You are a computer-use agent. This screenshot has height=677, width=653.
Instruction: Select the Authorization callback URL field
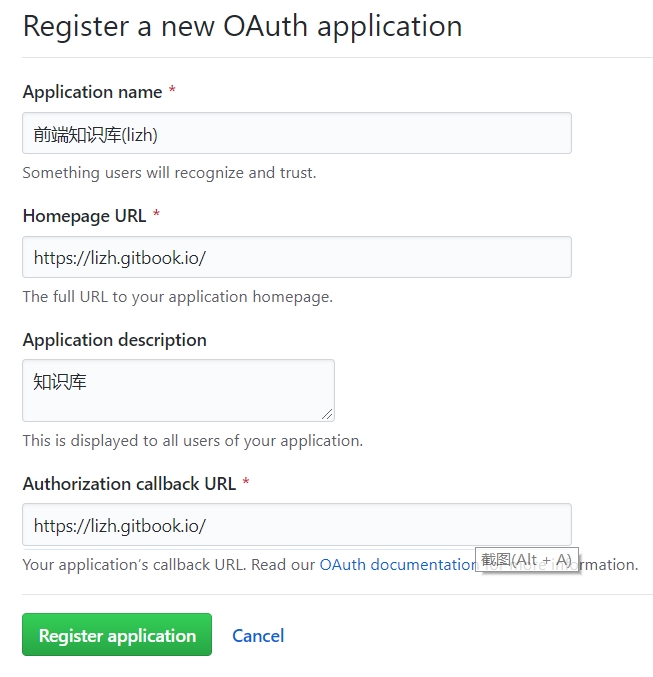(296, 525)
